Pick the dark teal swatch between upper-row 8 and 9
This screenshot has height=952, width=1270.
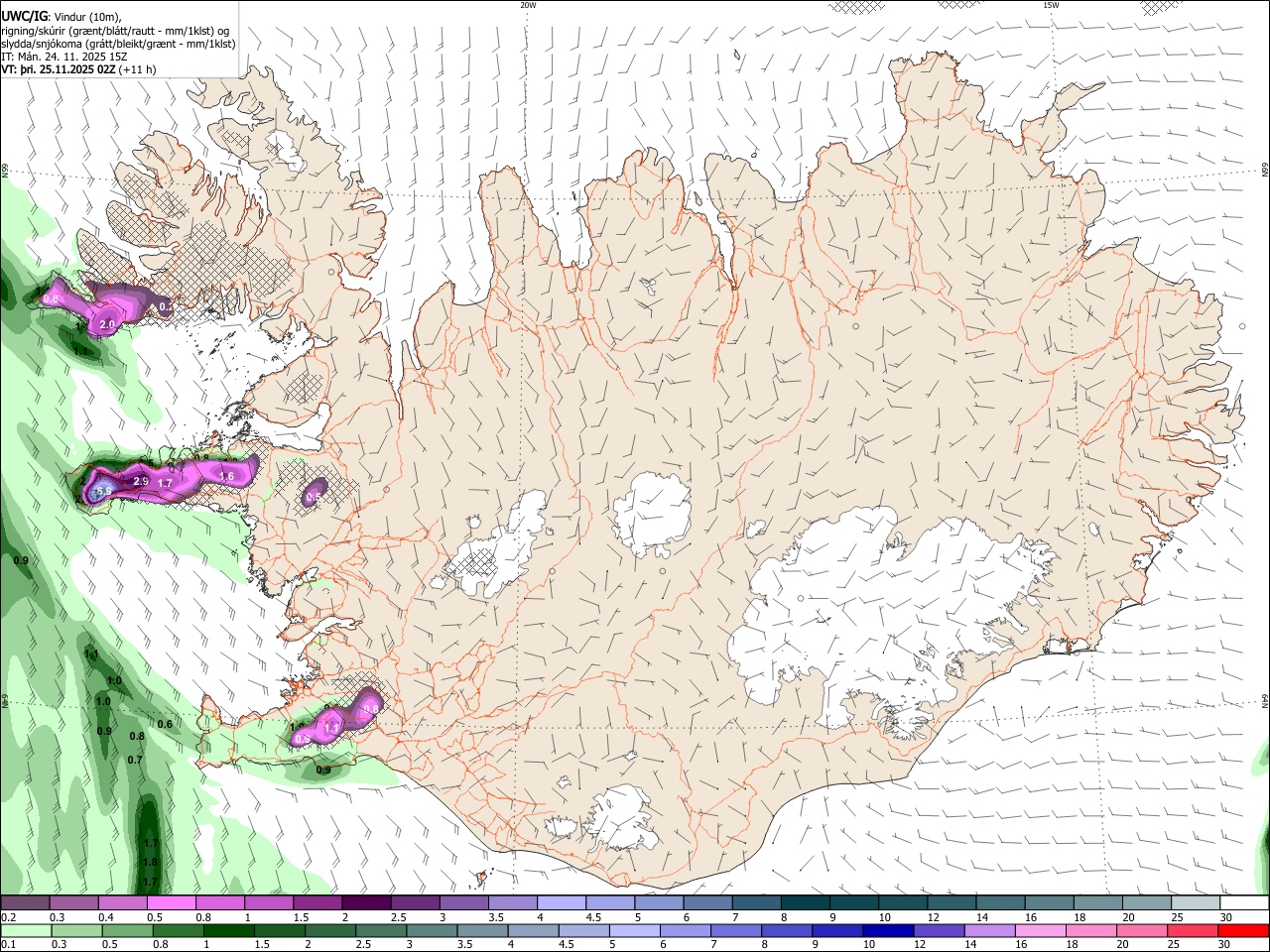[x=804, y=903]
